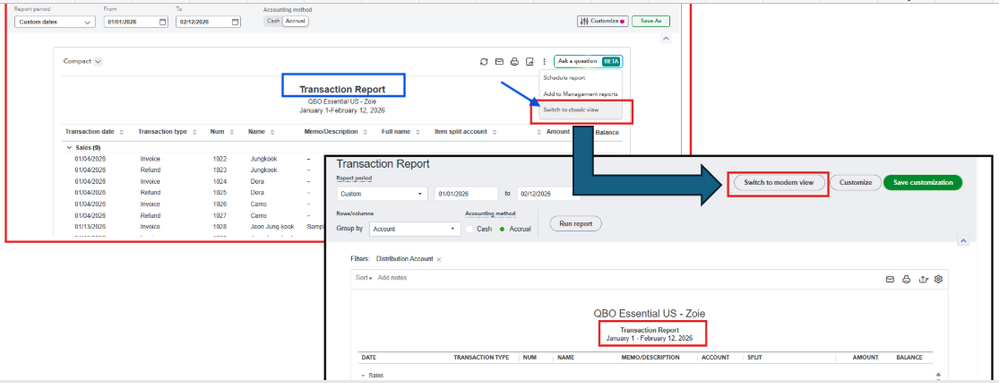Click the Save As button
The image size is (999, 383).
[x=650, y=21]
